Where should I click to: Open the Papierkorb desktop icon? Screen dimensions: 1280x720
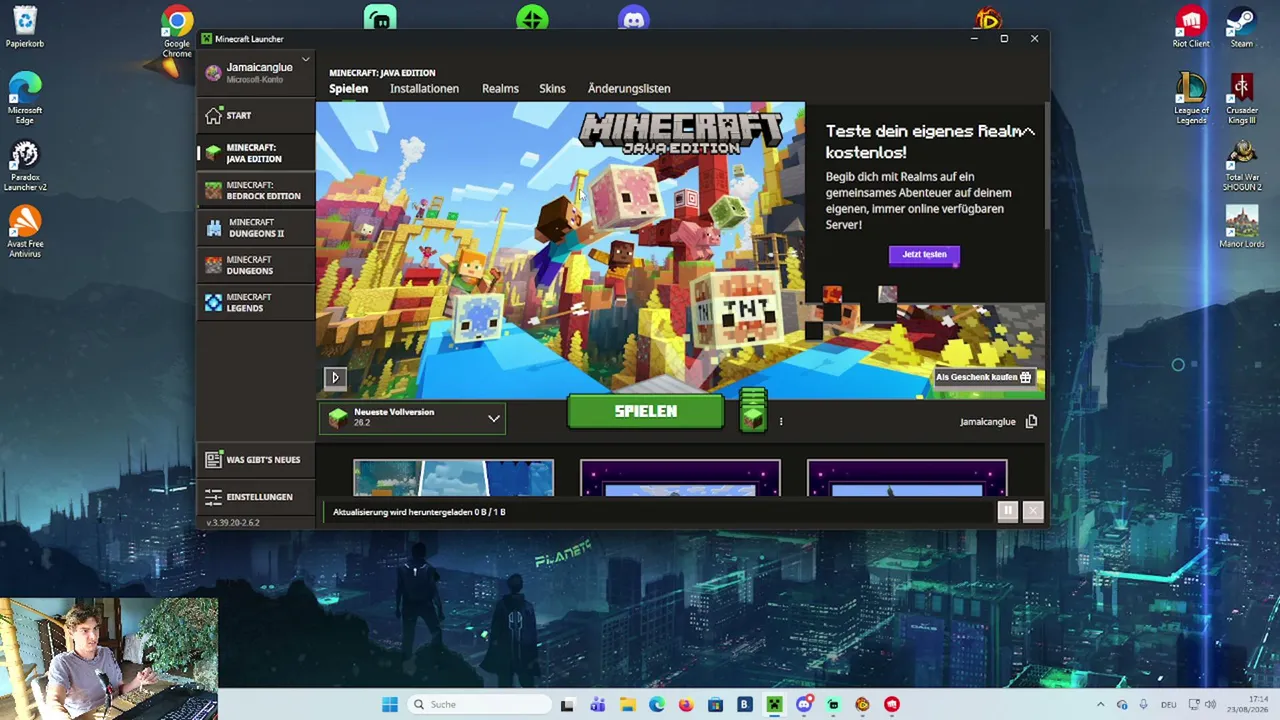click(24, 27)
